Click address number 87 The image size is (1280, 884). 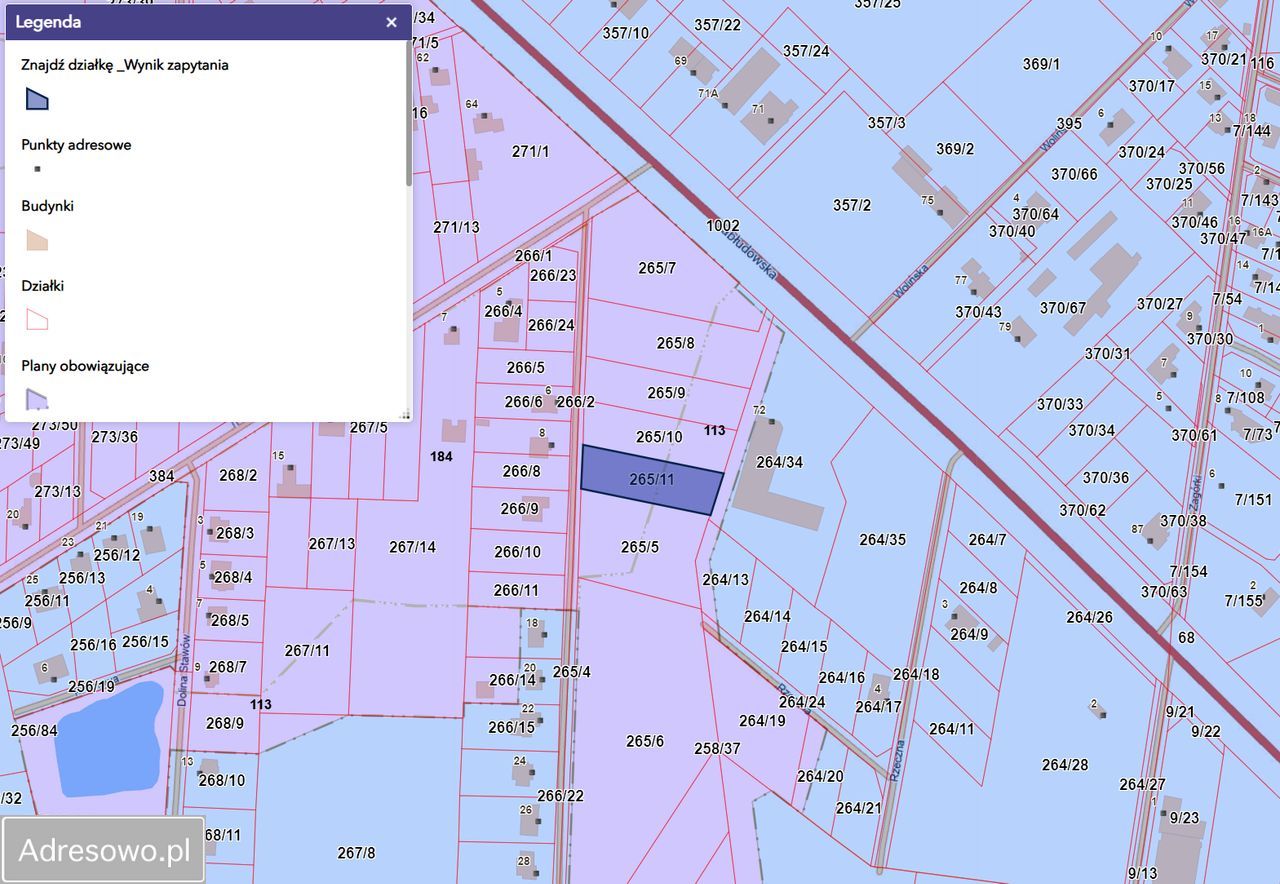[1137, 528]
